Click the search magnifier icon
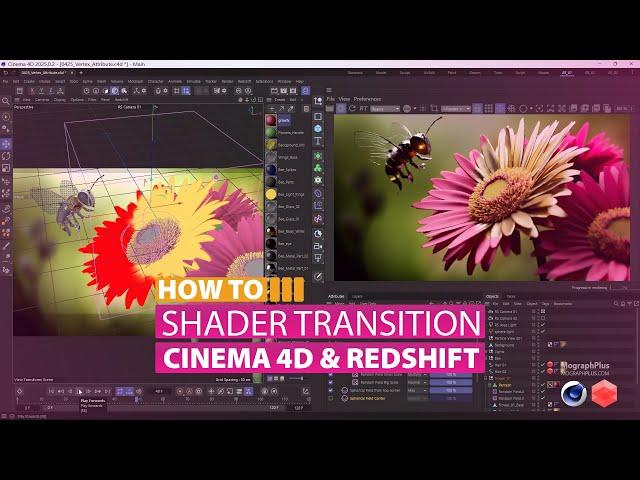The width and height of the screenshot is (640, 480). [x=6, y=101]
